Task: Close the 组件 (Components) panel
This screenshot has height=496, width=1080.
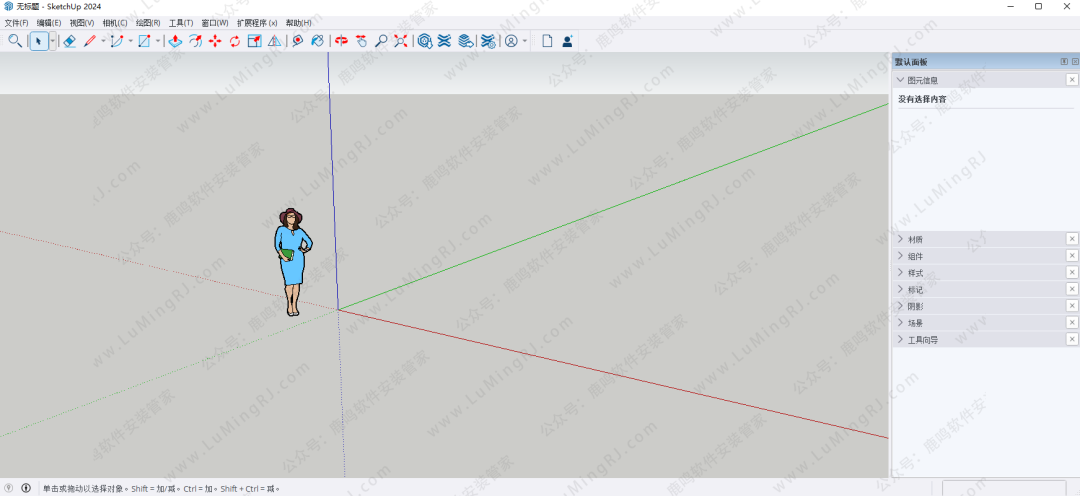Action: [x=1072, y=256]
